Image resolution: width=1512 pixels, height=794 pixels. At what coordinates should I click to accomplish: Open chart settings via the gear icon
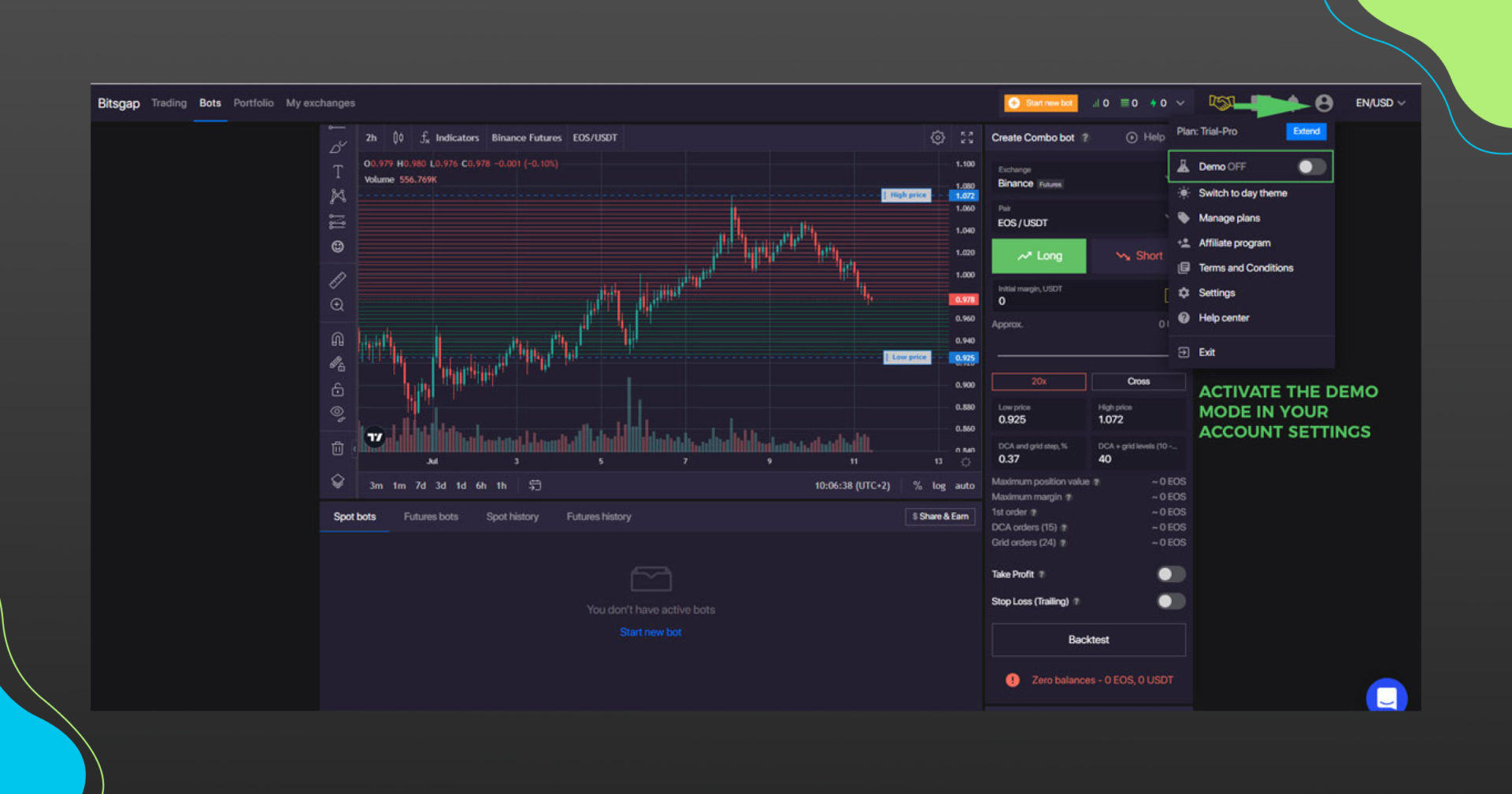(937, 137)
